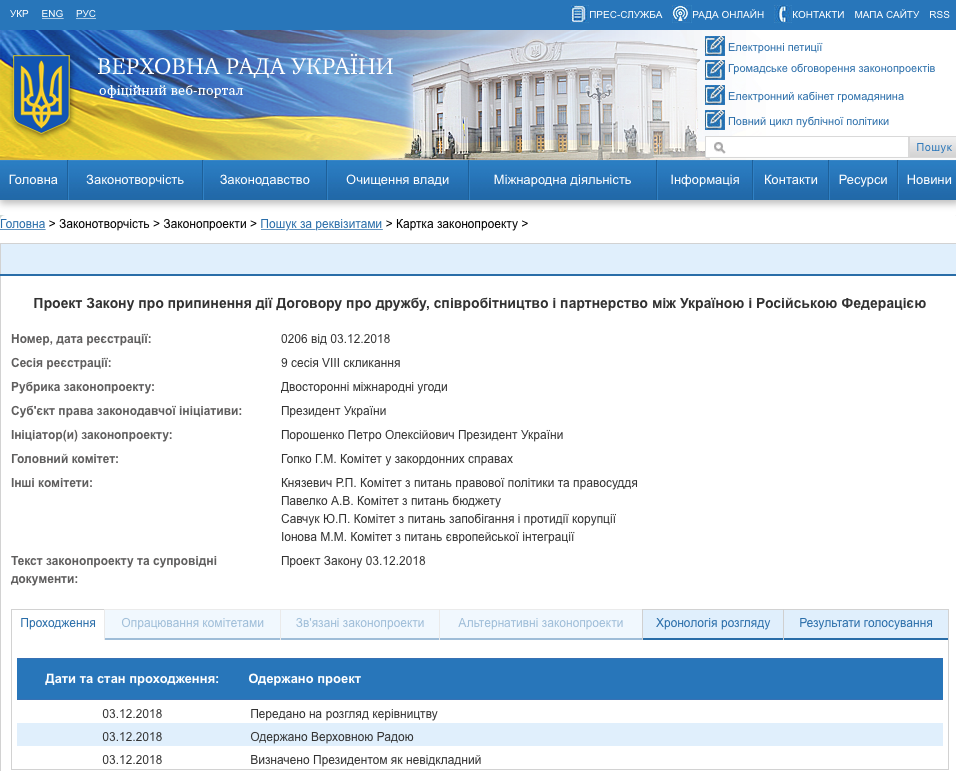Click Головна breadcrumb link
The image size is (956, 771).
click(23, 224)
